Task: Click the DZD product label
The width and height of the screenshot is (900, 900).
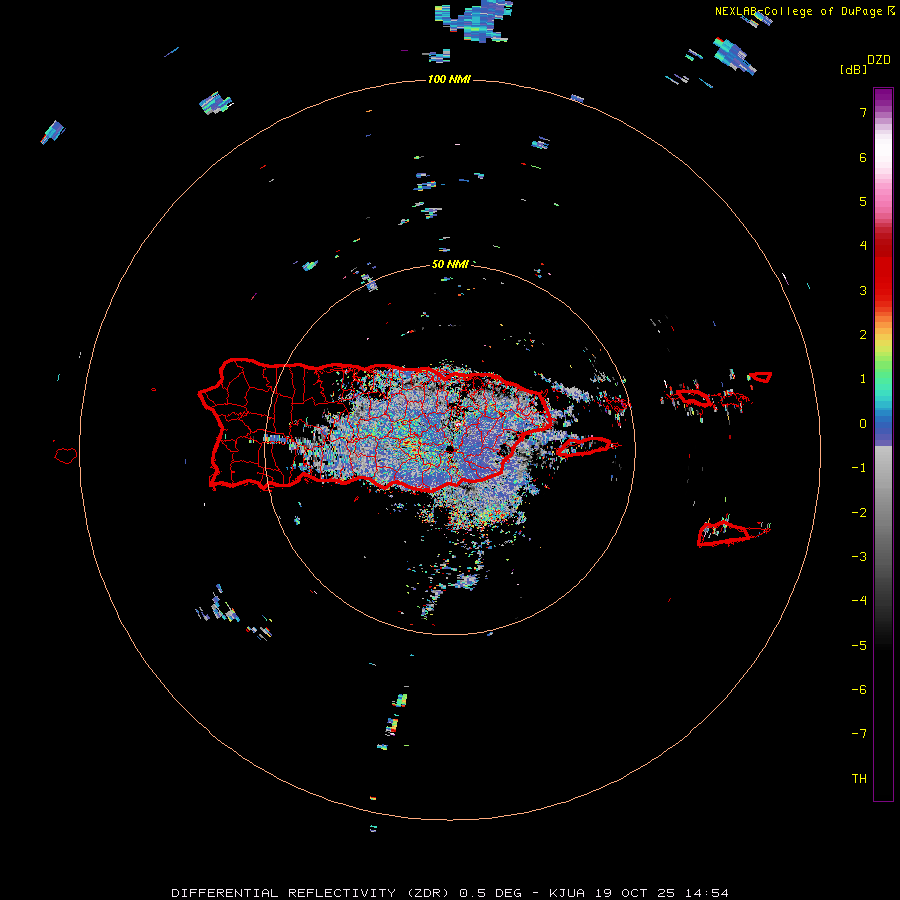Action: (879, 60)
